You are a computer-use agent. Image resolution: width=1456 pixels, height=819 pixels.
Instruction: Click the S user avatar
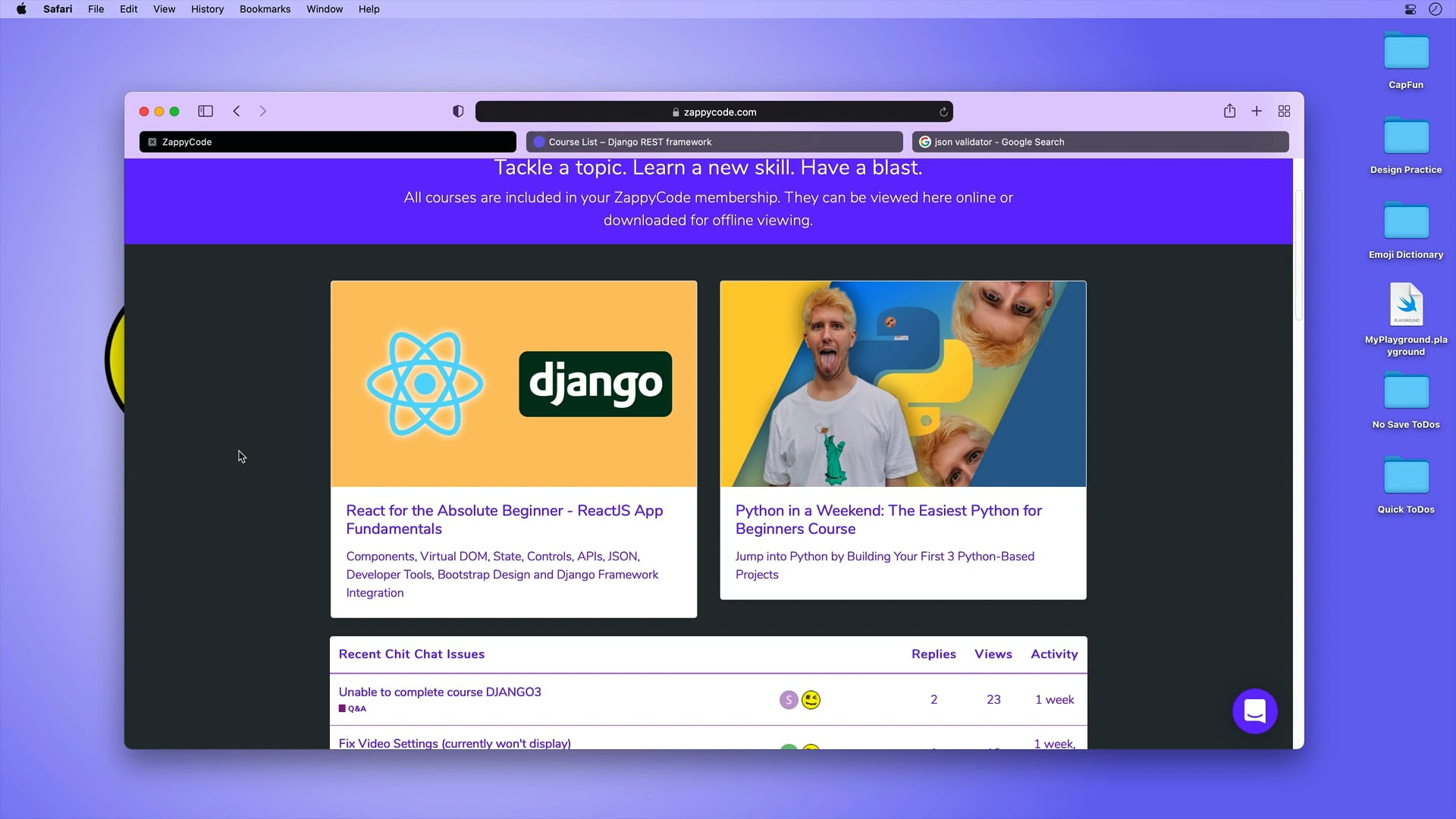[x=789, y=700]
